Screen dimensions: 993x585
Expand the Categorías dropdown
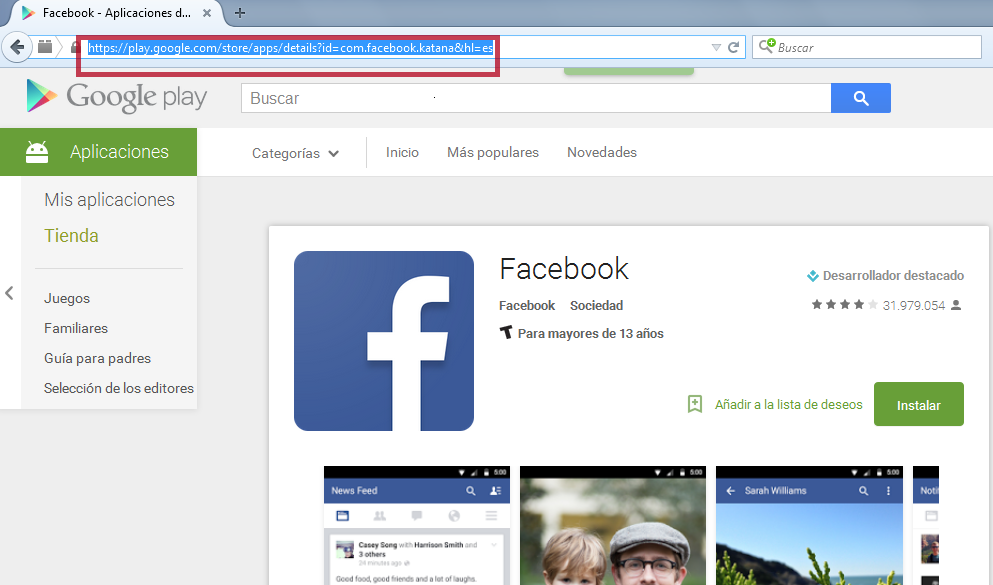[295, 153]
